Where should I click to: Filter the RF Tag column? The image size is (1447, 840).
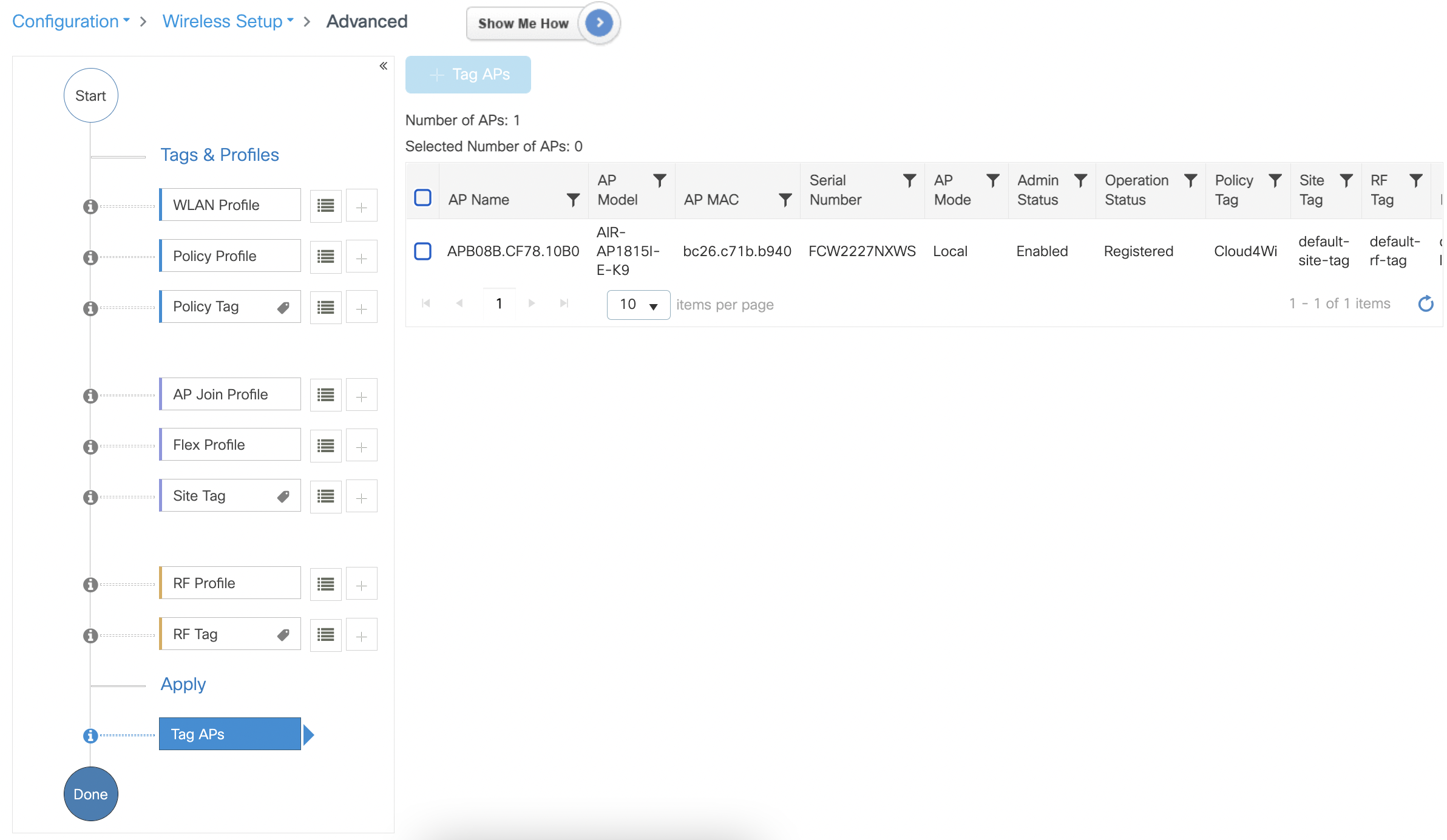tap(1416, 180)
